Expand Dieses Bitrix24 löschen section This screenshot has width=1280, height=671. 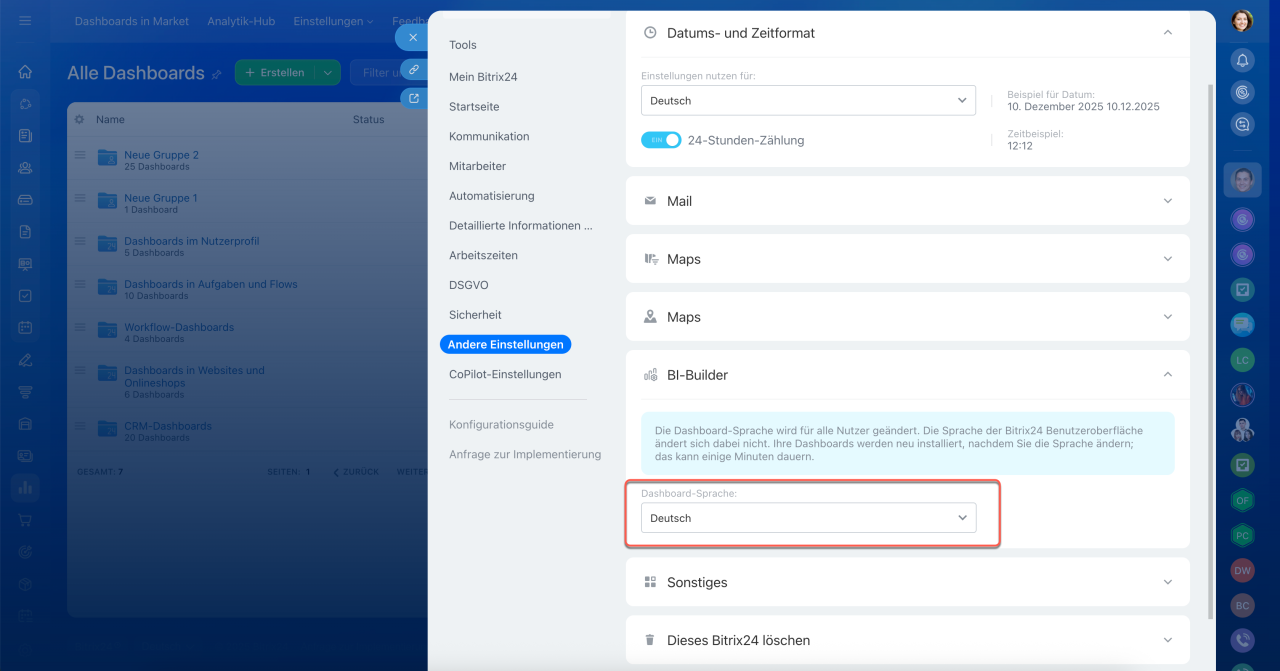click(x=907, y=640)
